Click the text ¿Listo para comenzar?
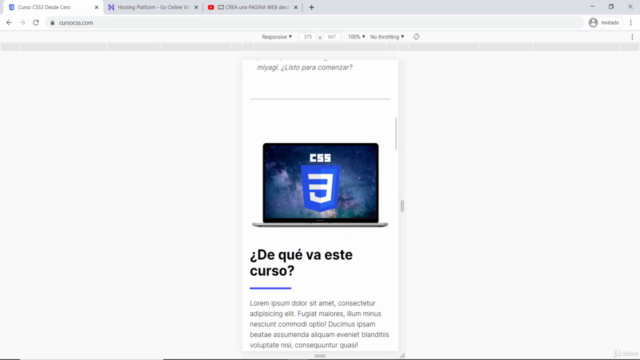The height and width of the screenshot is (360, 640). click(316, 67)
